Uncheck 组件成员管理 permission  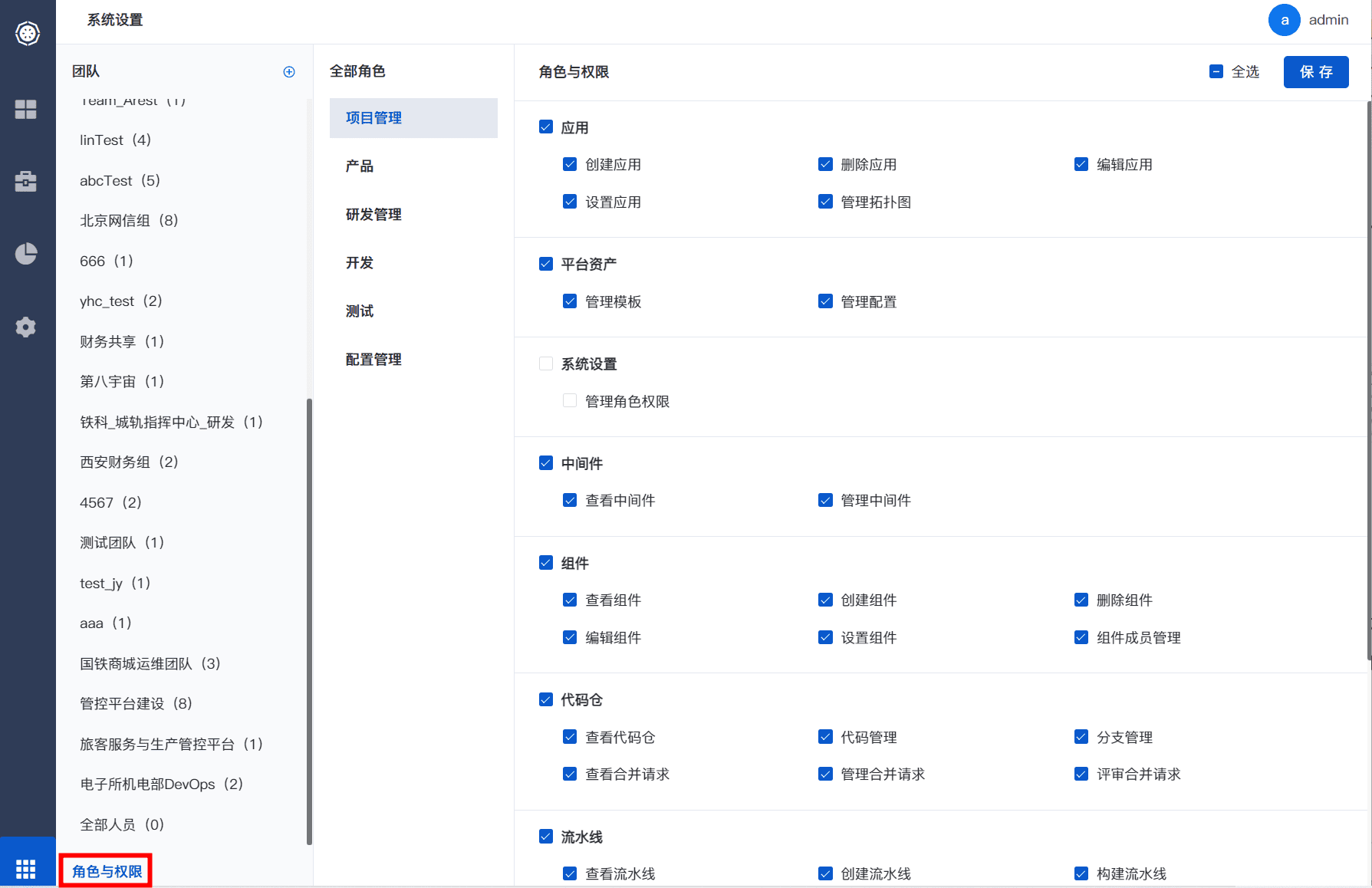click(1081, 637)
